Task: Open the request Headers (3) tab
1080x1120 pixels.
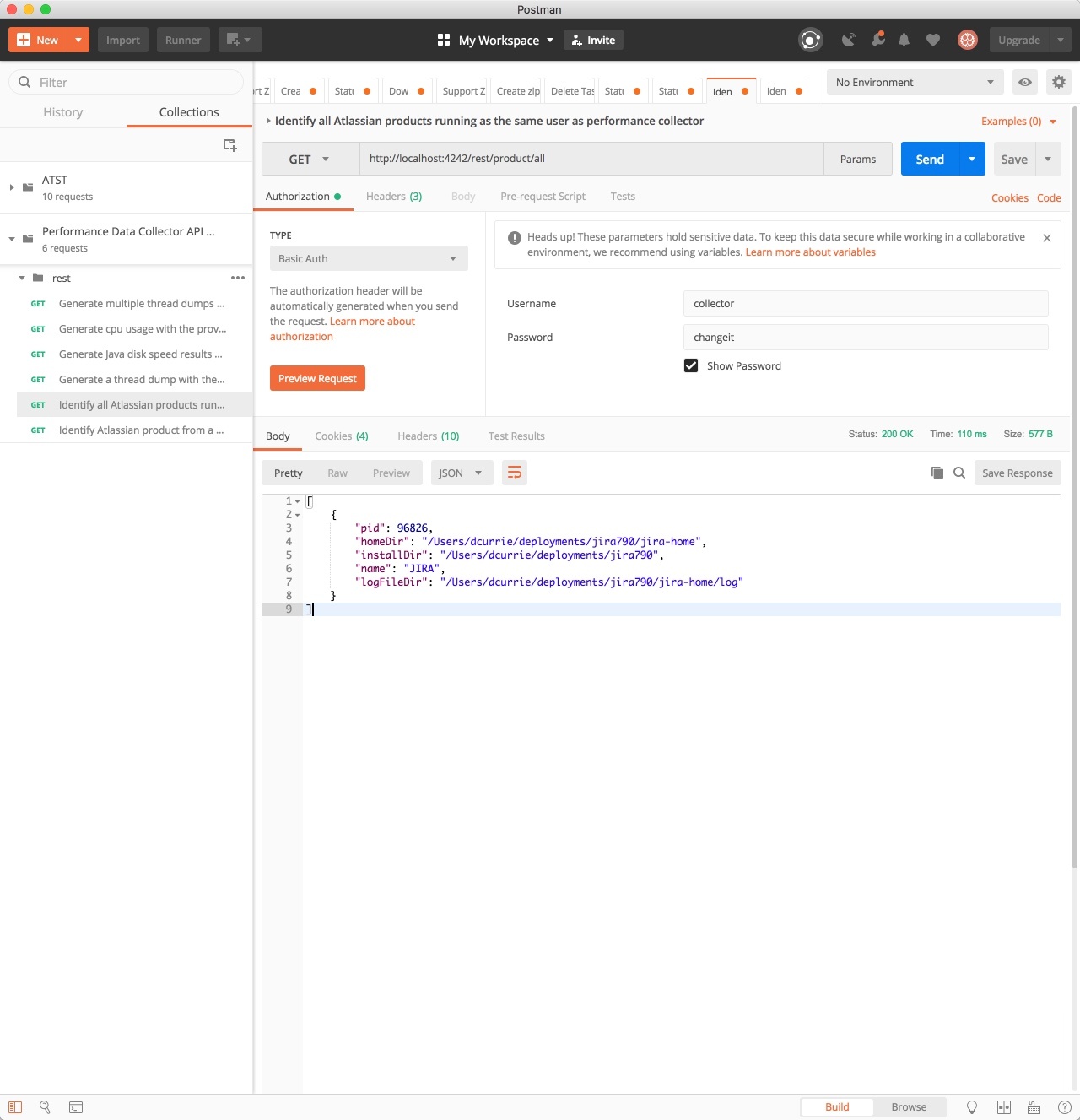Action: [394, 196]
